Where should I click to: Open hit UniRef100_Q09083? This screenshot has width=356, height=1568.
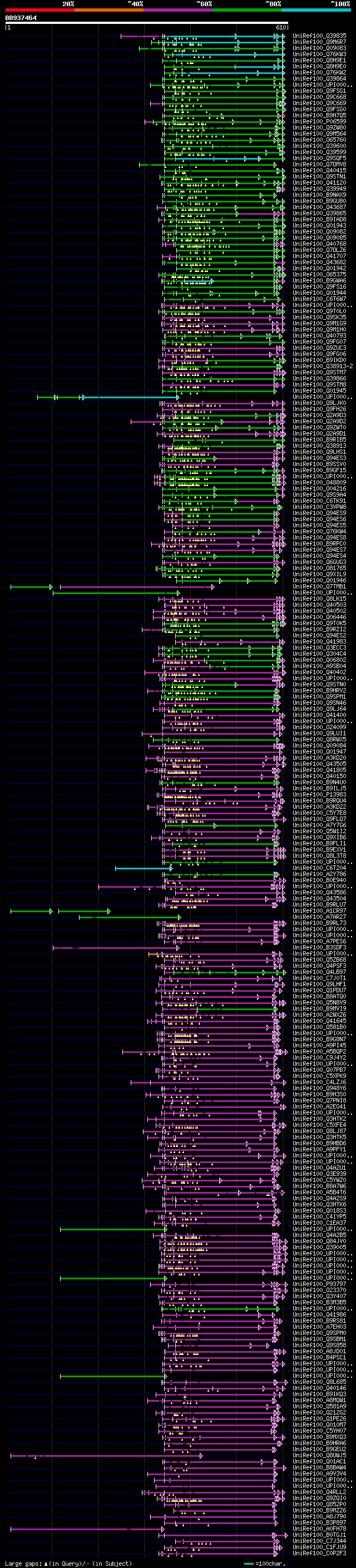[319, 48]
